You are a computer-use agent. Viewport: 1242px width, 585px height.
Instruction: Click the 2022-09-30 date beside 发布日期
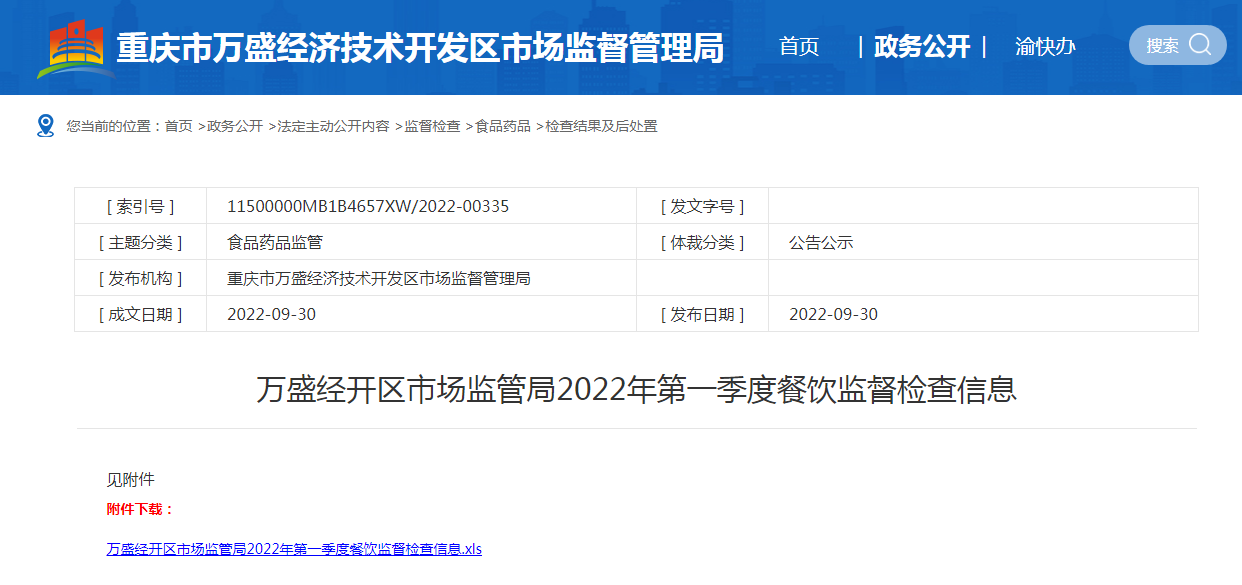(x=833, y=314)
